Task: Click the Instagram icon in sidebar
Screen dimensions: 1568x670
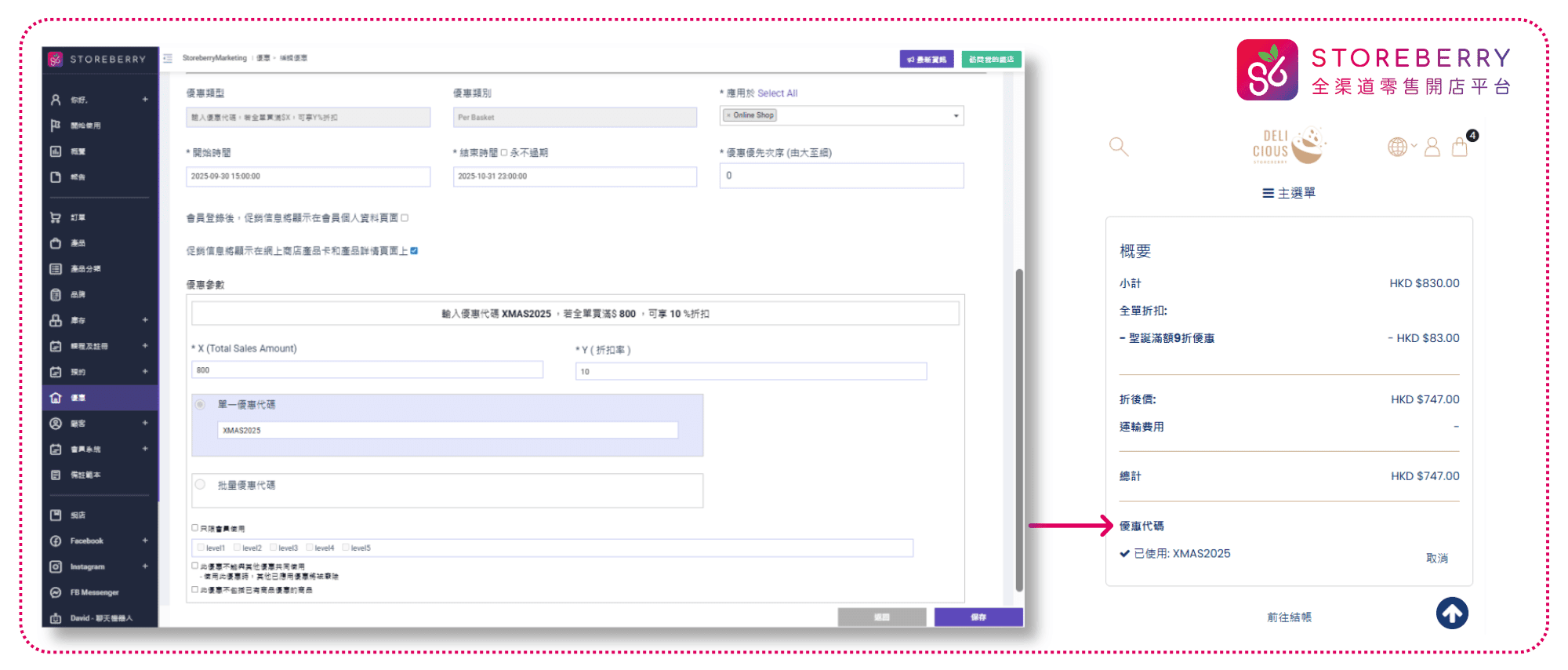Action: coord(56,566)
